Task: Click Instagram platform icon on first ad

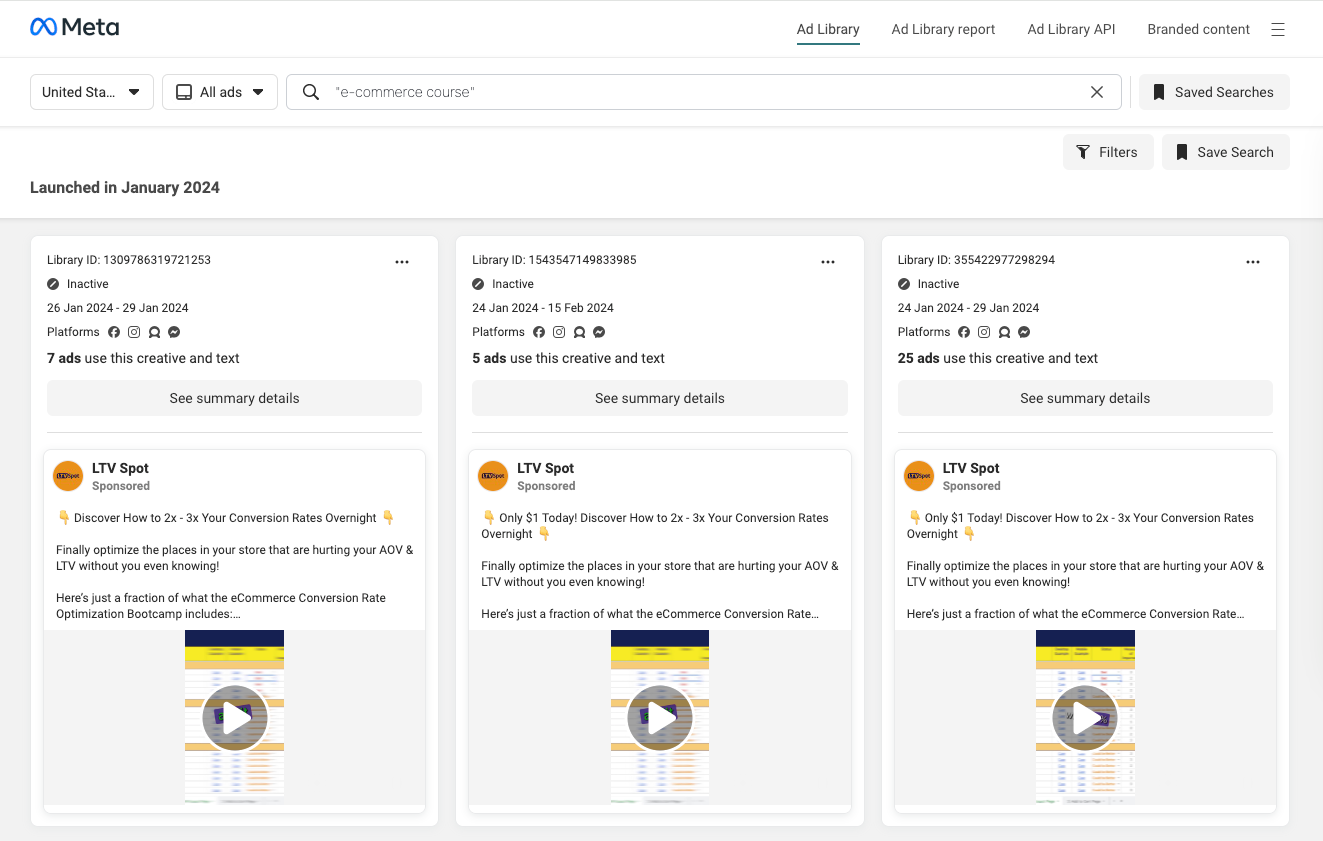Action: point(134,332)
